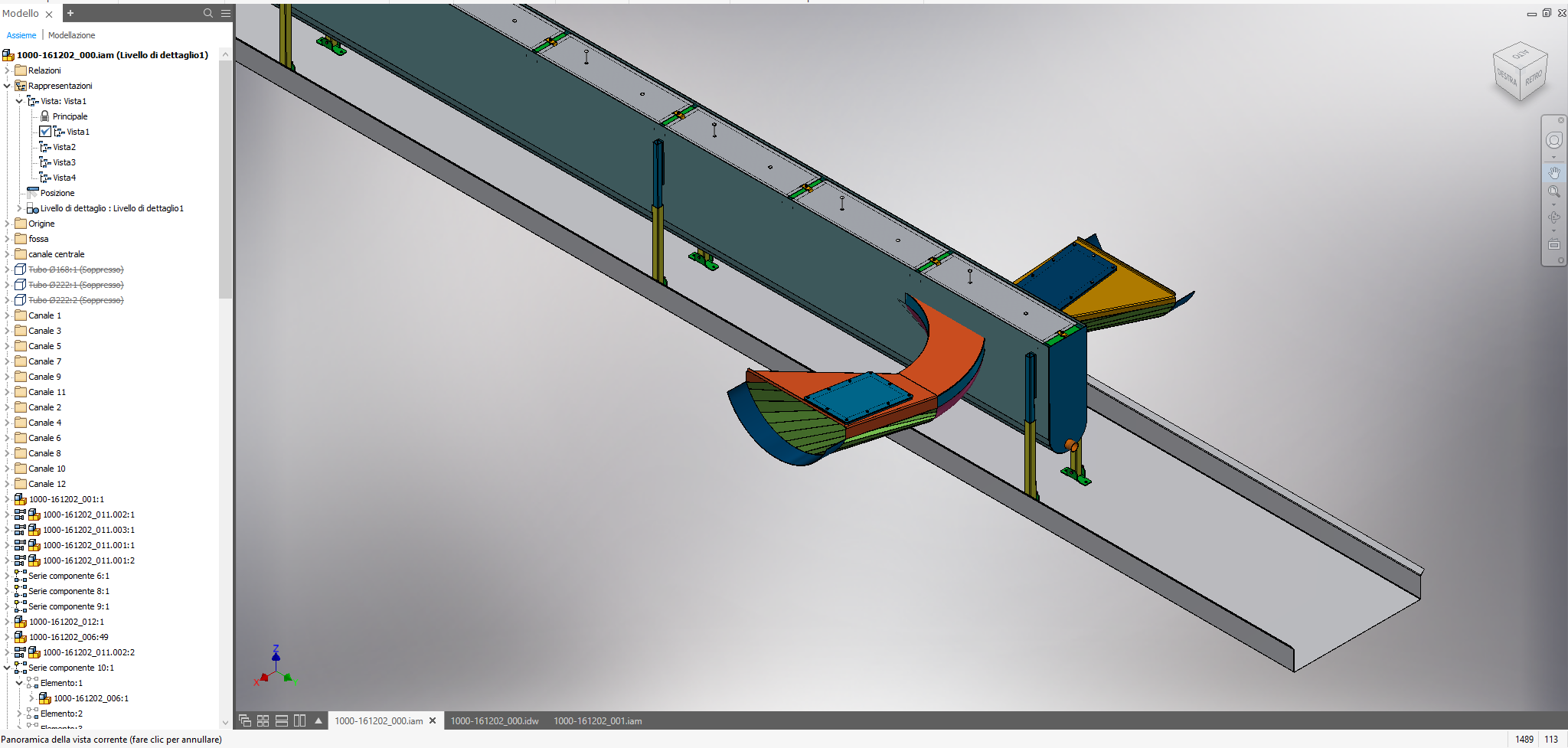This screenshot has height=748, width=1568.
Task: Arrange document windows as tiled grid
Action: click(x=263, y=720)
